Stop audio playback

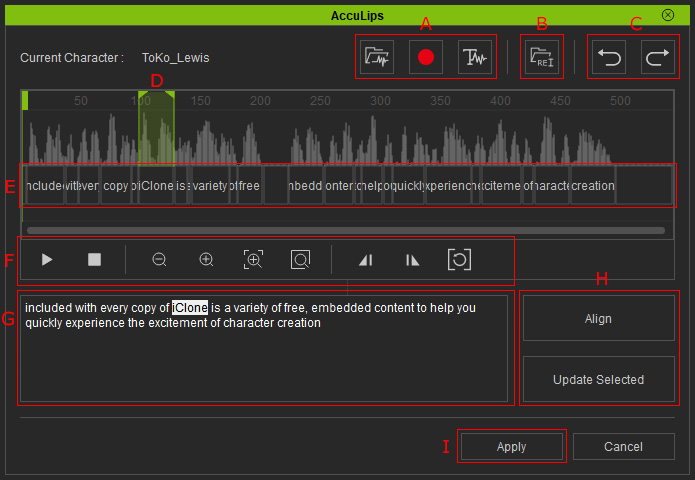point(94,259)
